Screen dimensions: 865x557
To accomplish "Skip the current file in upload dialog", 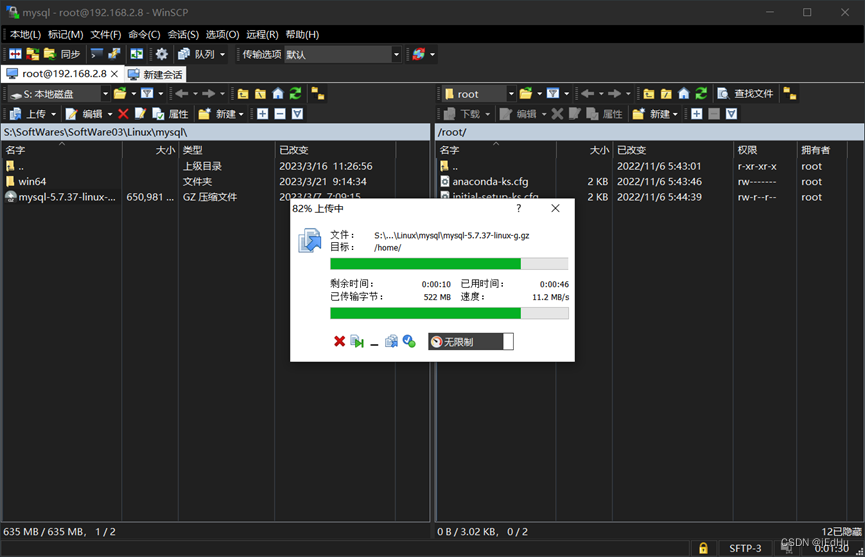I will pyautogui.click(x=357, y=342).
